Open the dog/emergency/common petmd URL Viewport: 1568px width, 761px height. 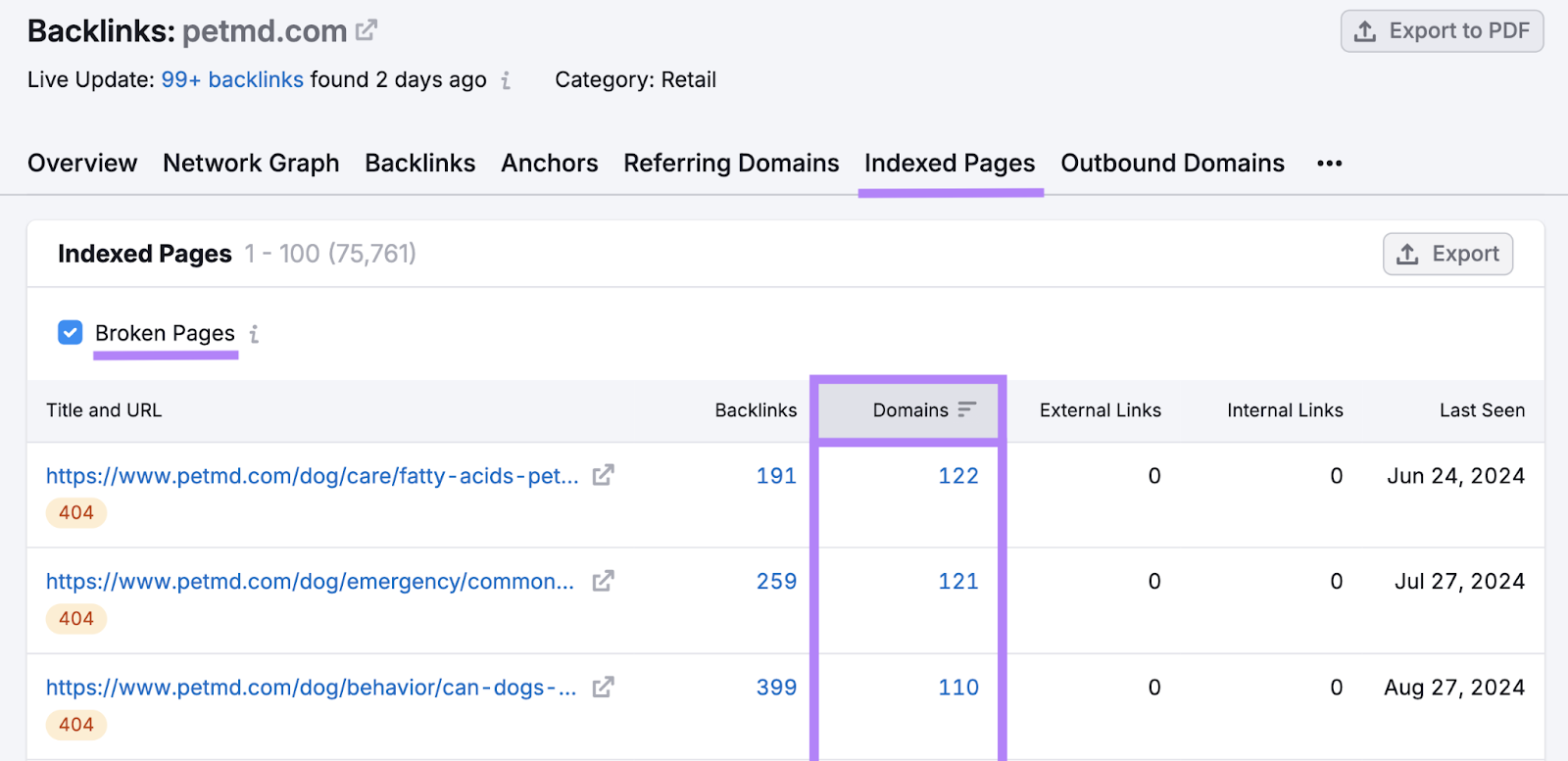[x=311, y=582]
